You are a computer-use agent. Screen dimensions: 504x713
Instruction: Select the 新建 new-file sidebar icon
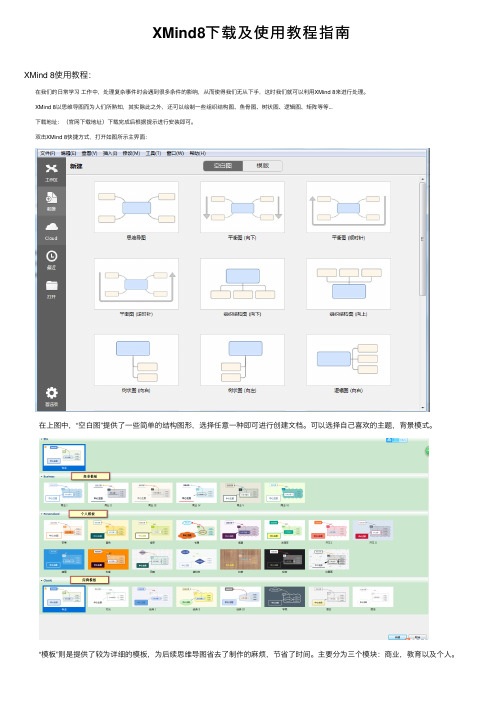(51, 201)
